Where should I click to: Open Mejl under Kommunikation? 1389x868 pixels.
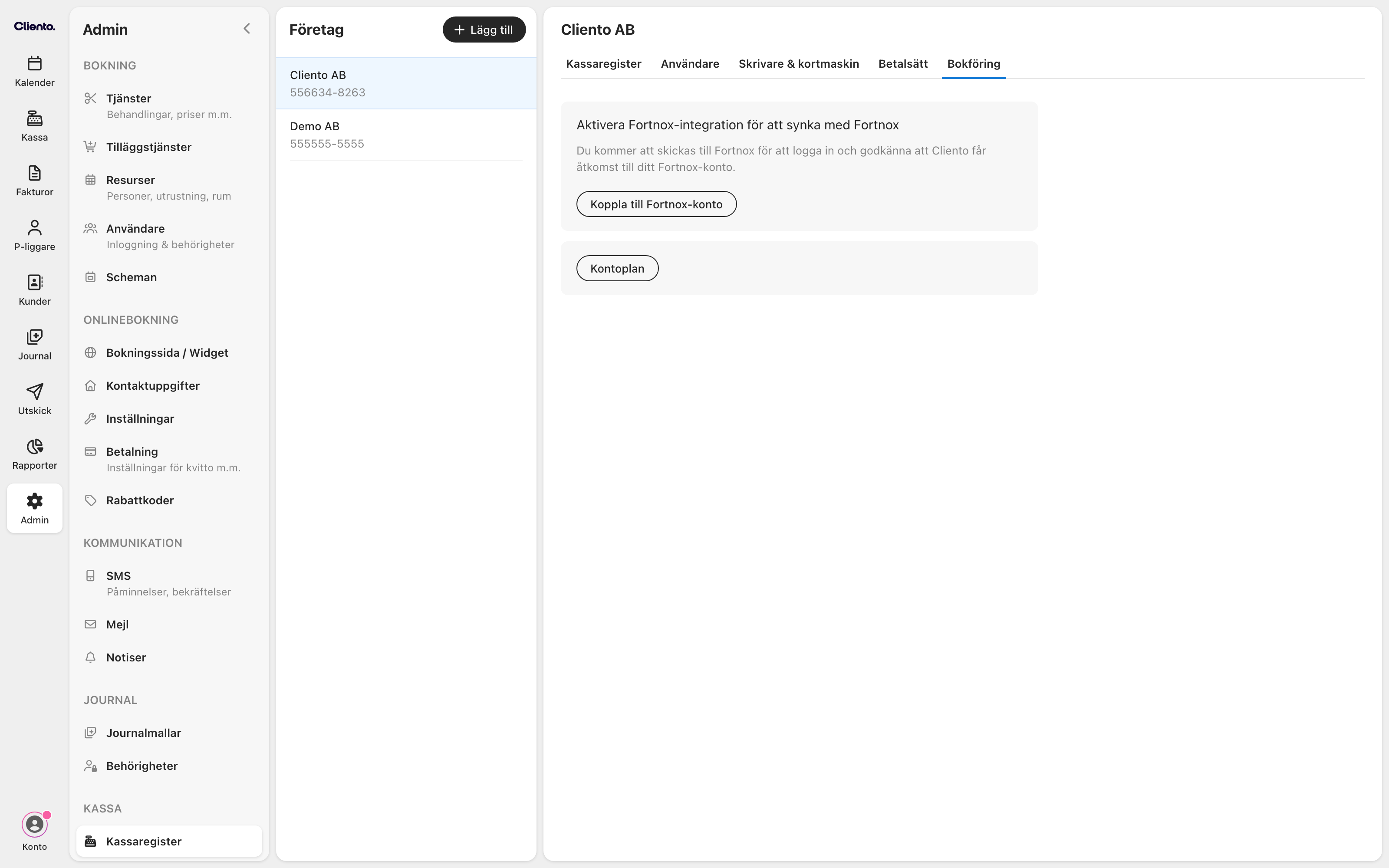tap(169, 625)
